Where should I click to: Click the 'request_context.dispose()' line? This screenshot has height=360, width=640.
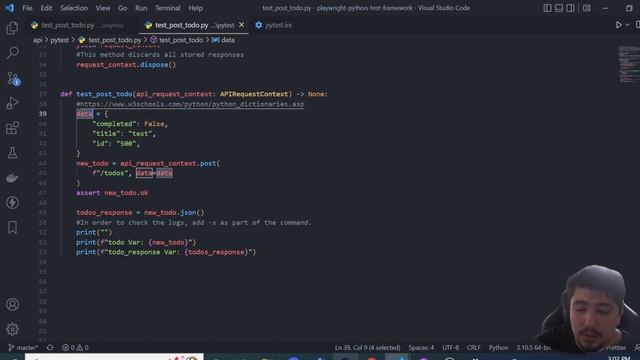click(126, 64)
